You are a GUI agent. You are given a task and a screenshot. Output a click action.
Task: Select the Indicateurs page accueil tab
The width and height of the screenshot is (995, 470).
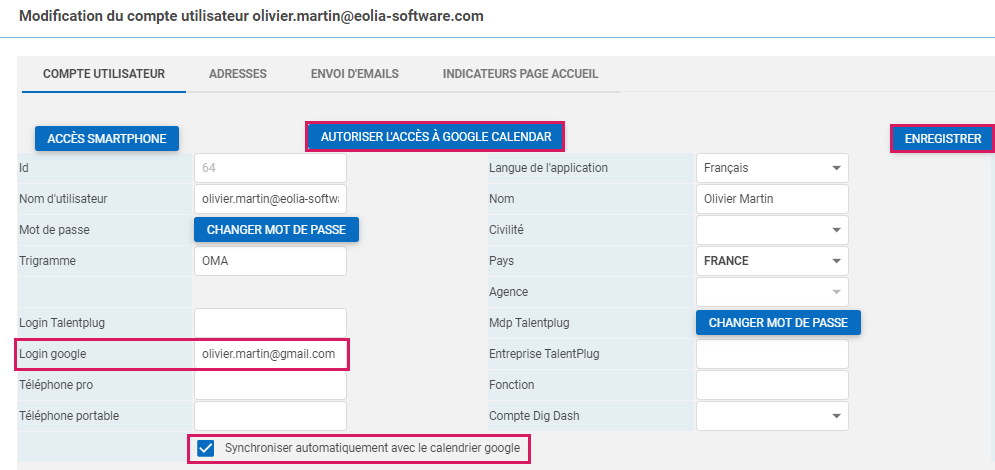point(520,74)
